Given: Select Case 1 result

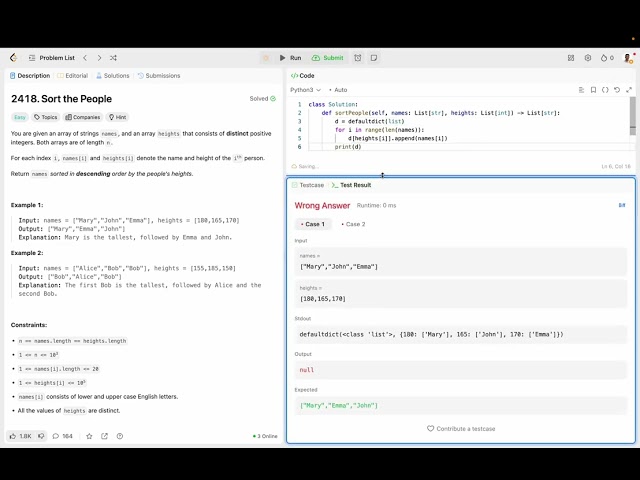Looking at the screenshot, I should click(x=313, y=224).
